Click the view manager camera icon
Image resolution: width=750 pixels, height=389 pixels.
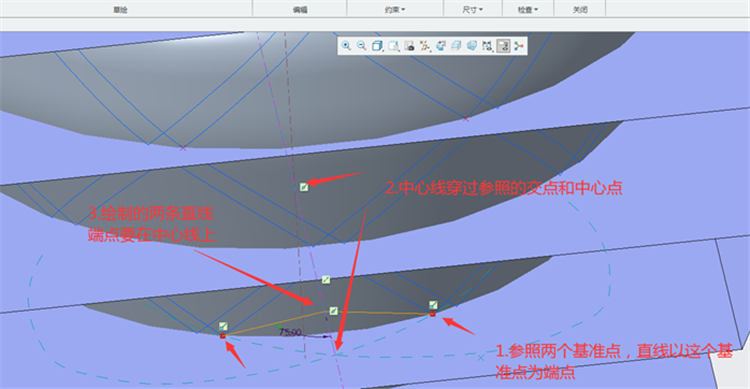[x=409, y=46]
